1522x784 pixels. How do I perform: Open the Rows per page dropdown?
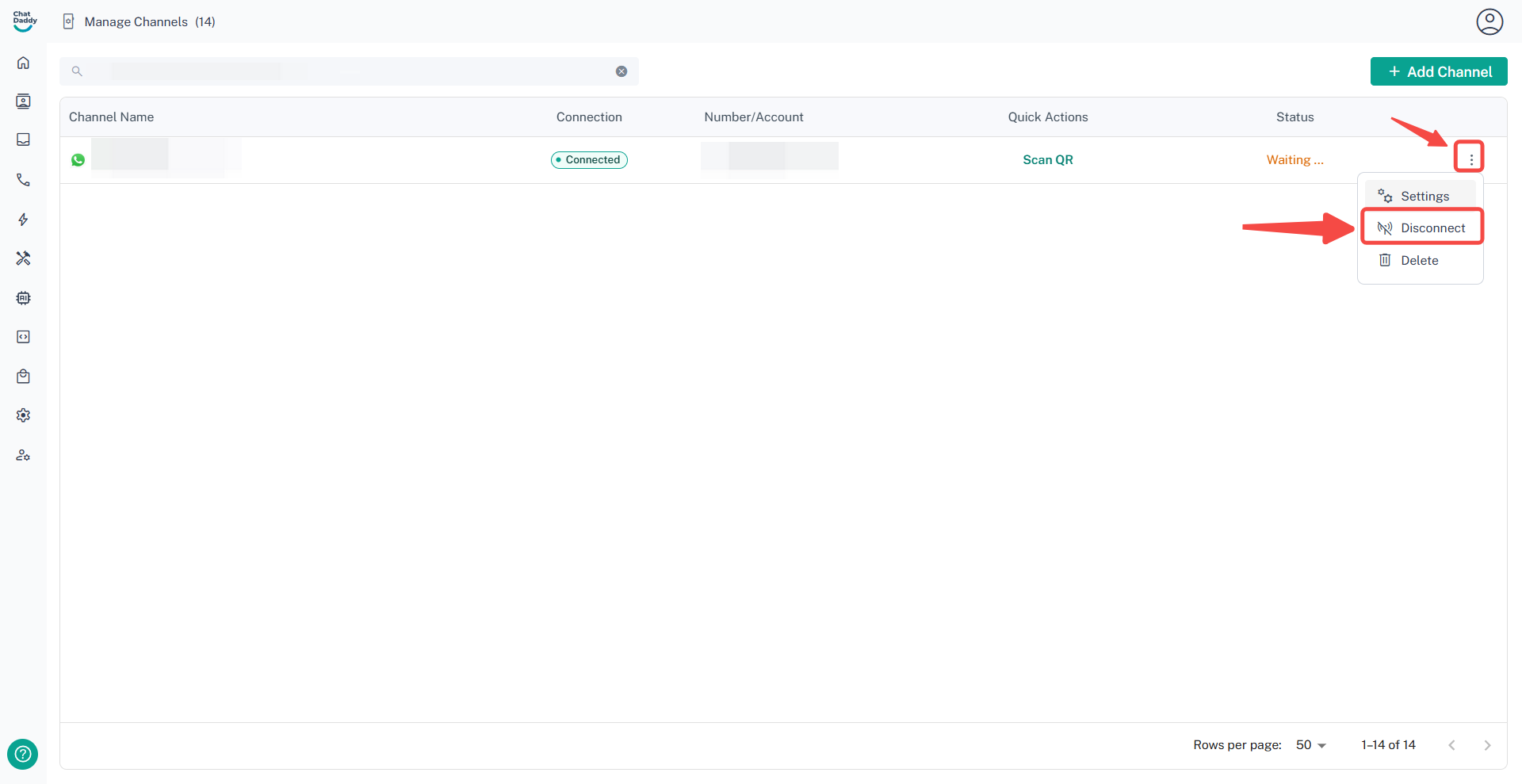(1311, 745)
